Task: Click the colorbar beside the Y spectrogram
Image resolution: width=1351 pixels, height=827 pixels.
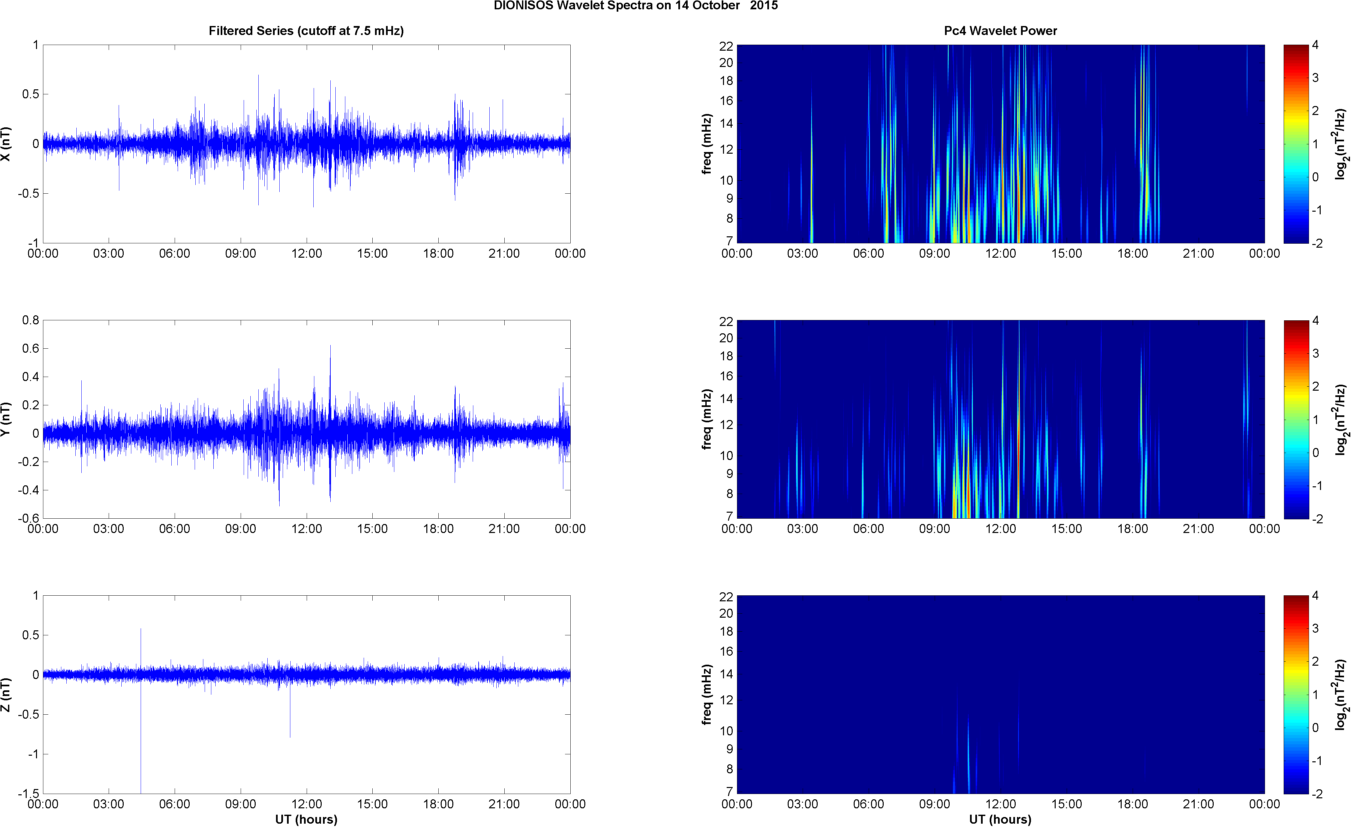Action: coord(1294,419)
